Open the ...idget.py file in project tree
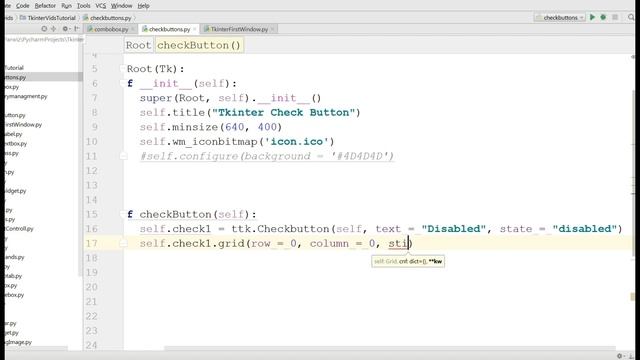Screen dimensions: 640x360 16,191
